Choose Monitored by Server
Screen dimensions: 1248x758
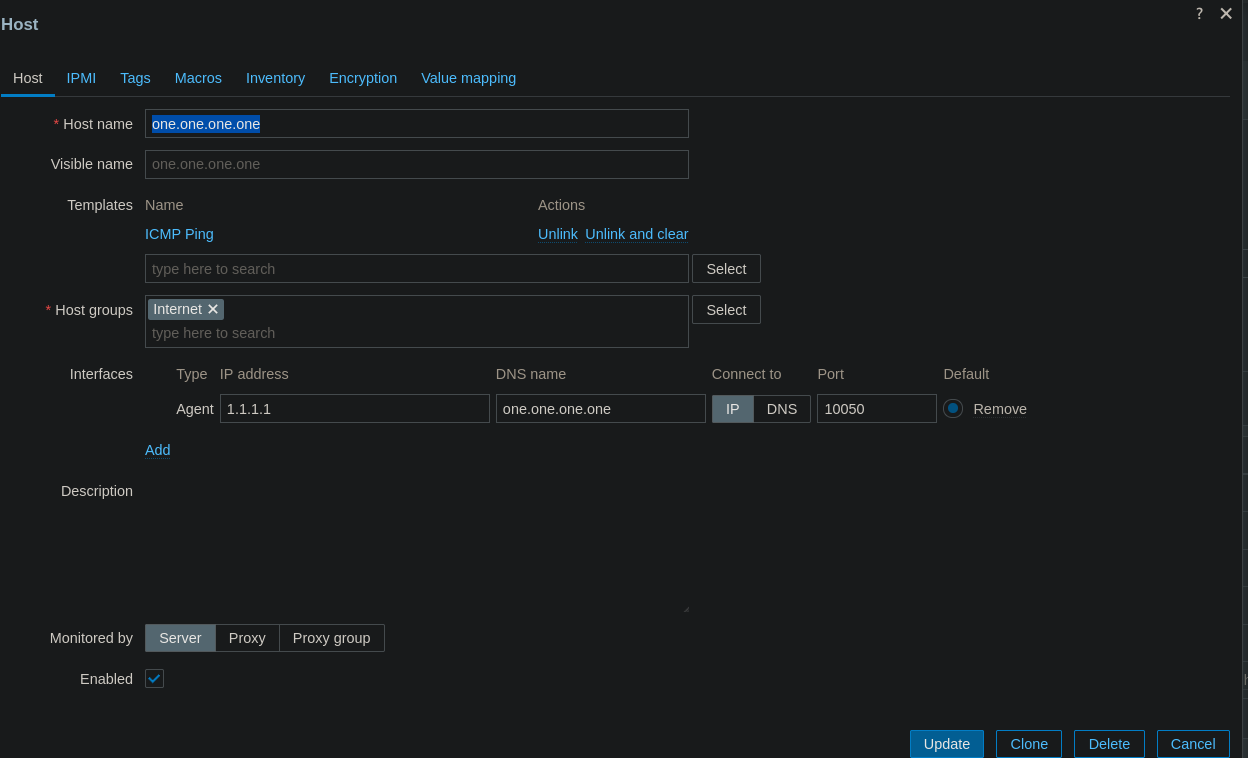pyautogui.click(x=180, y=638)
